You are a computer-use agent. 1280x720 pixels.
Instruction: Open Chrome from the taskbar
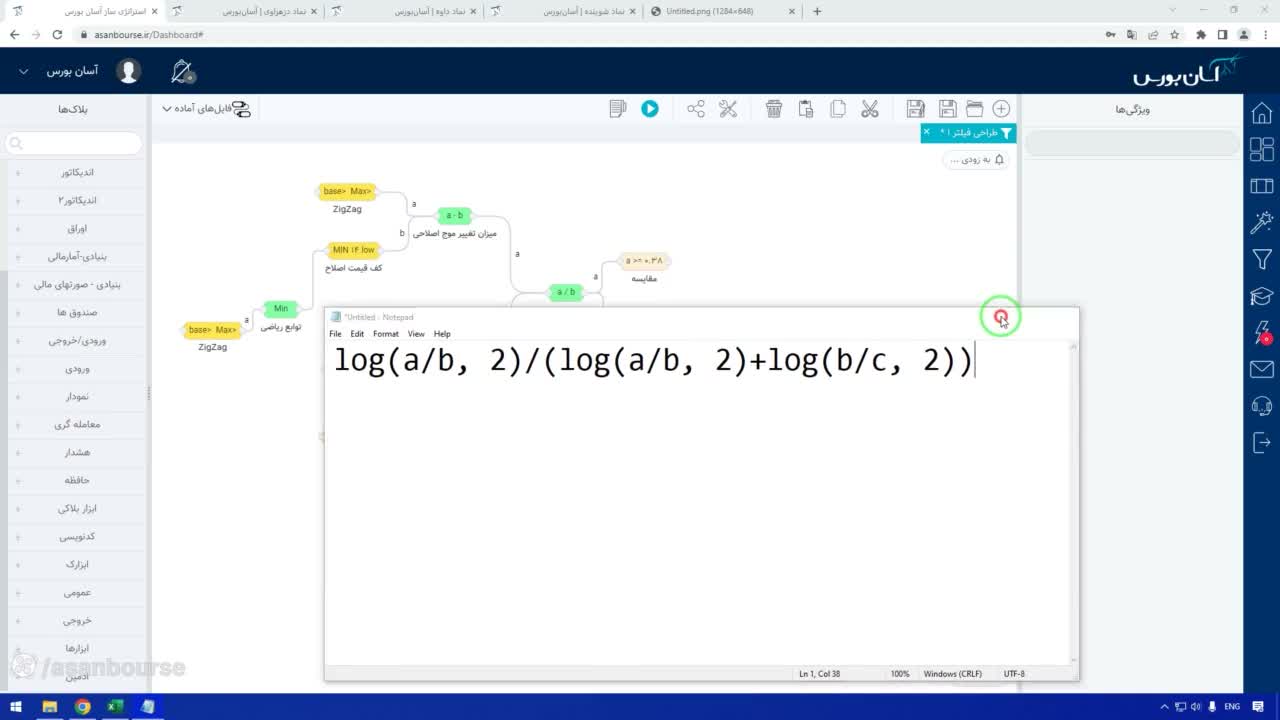coord(82,707)
